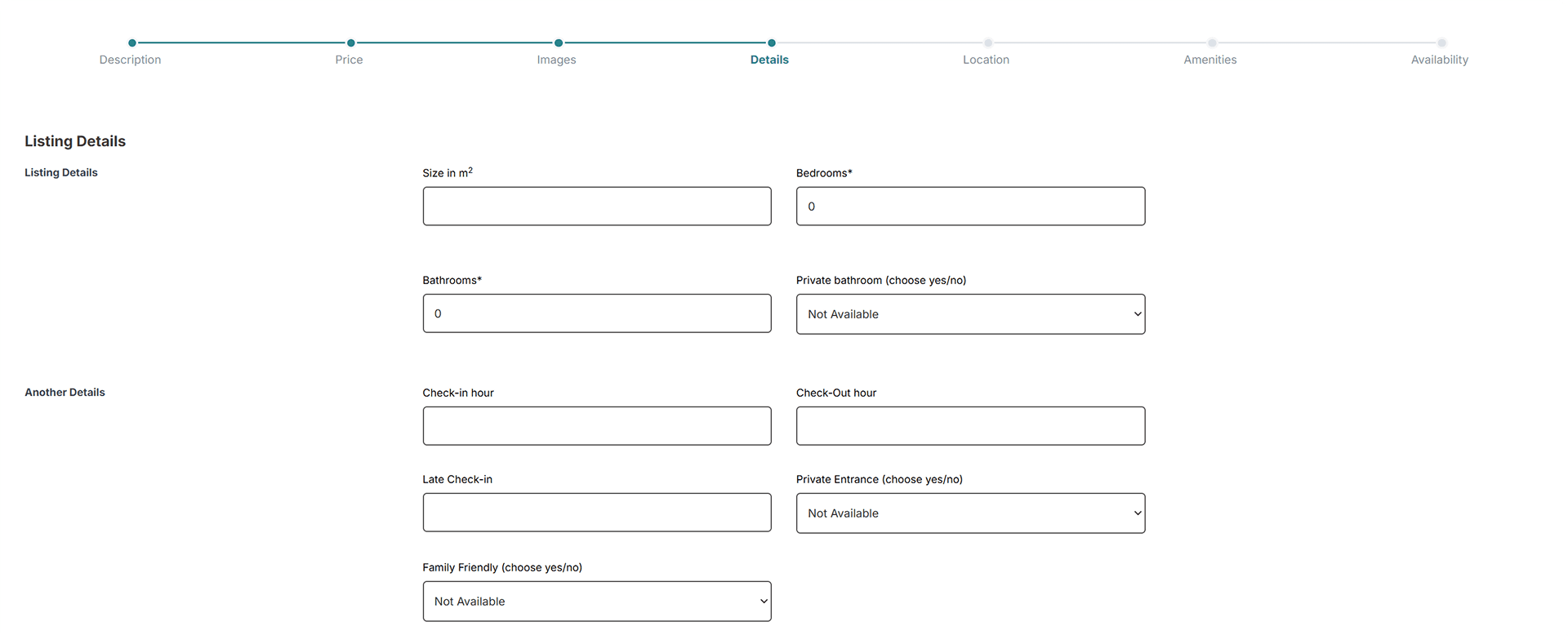Focus the Size in m² field
Image resolution: width=1568 pixels, height=644 pixels.
[596, 207]
